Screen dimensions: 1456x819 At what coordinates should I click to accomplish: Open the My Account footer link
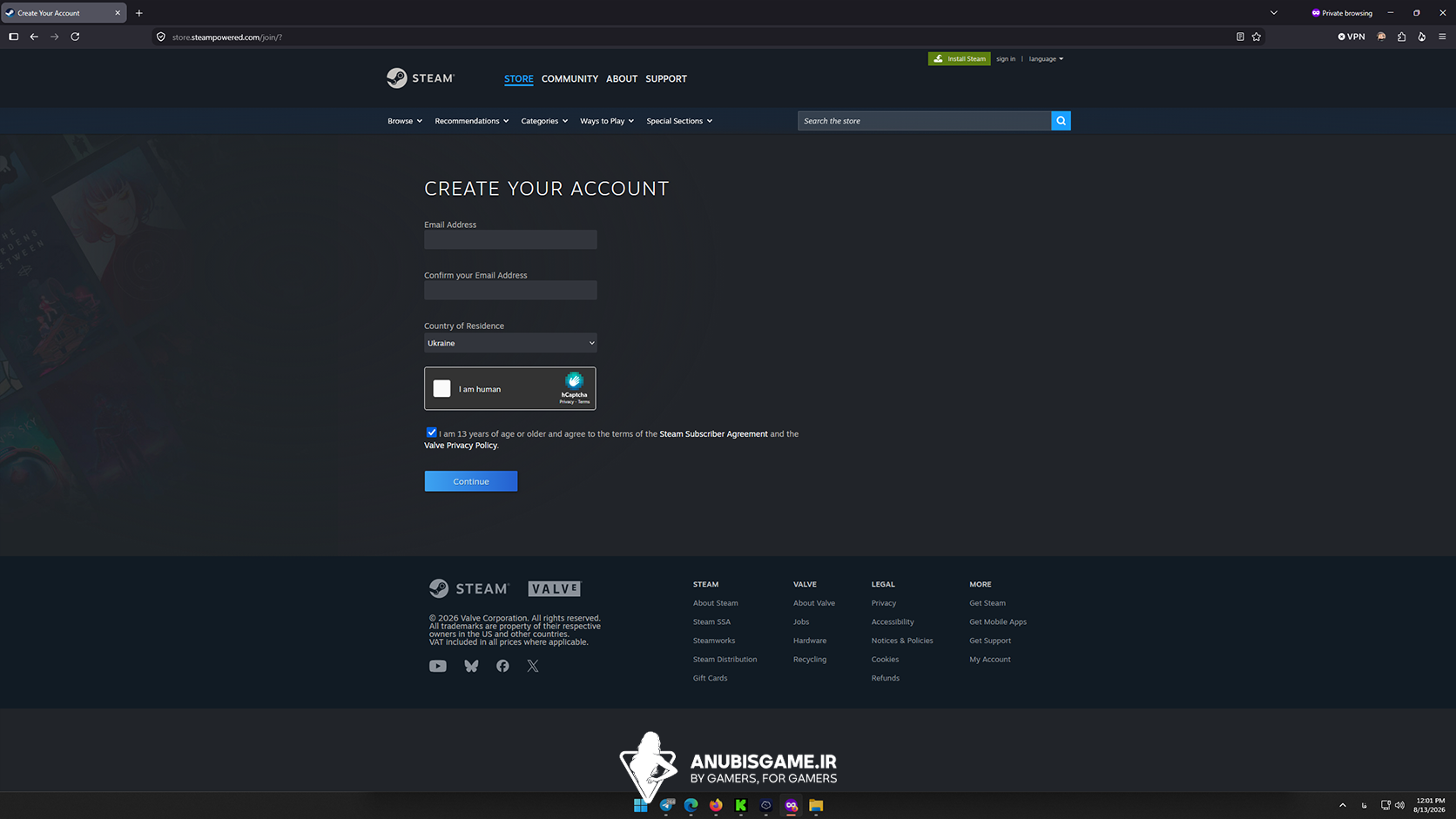(990, 660)
